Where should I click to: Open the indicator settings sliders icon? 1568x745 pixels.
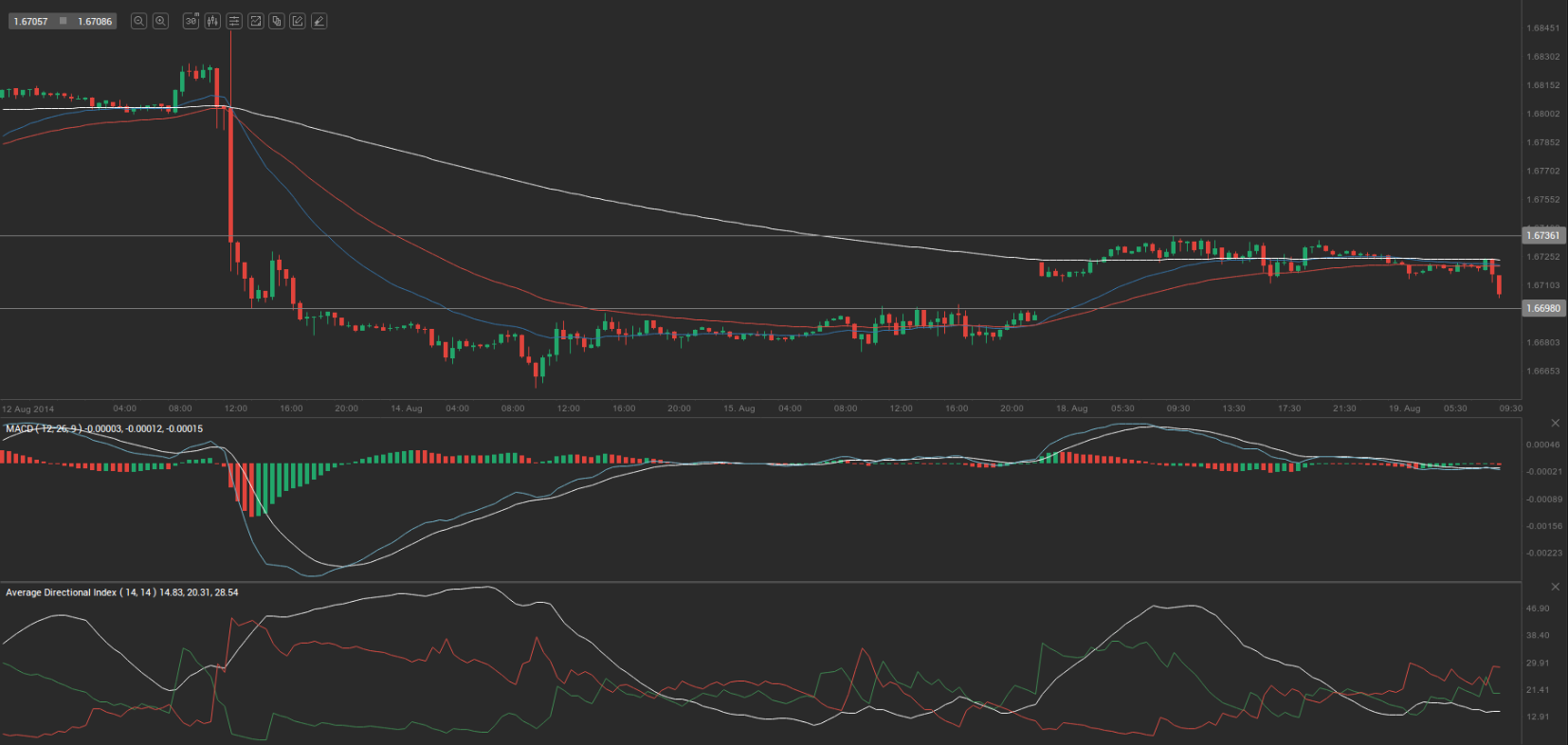point(234,21)
